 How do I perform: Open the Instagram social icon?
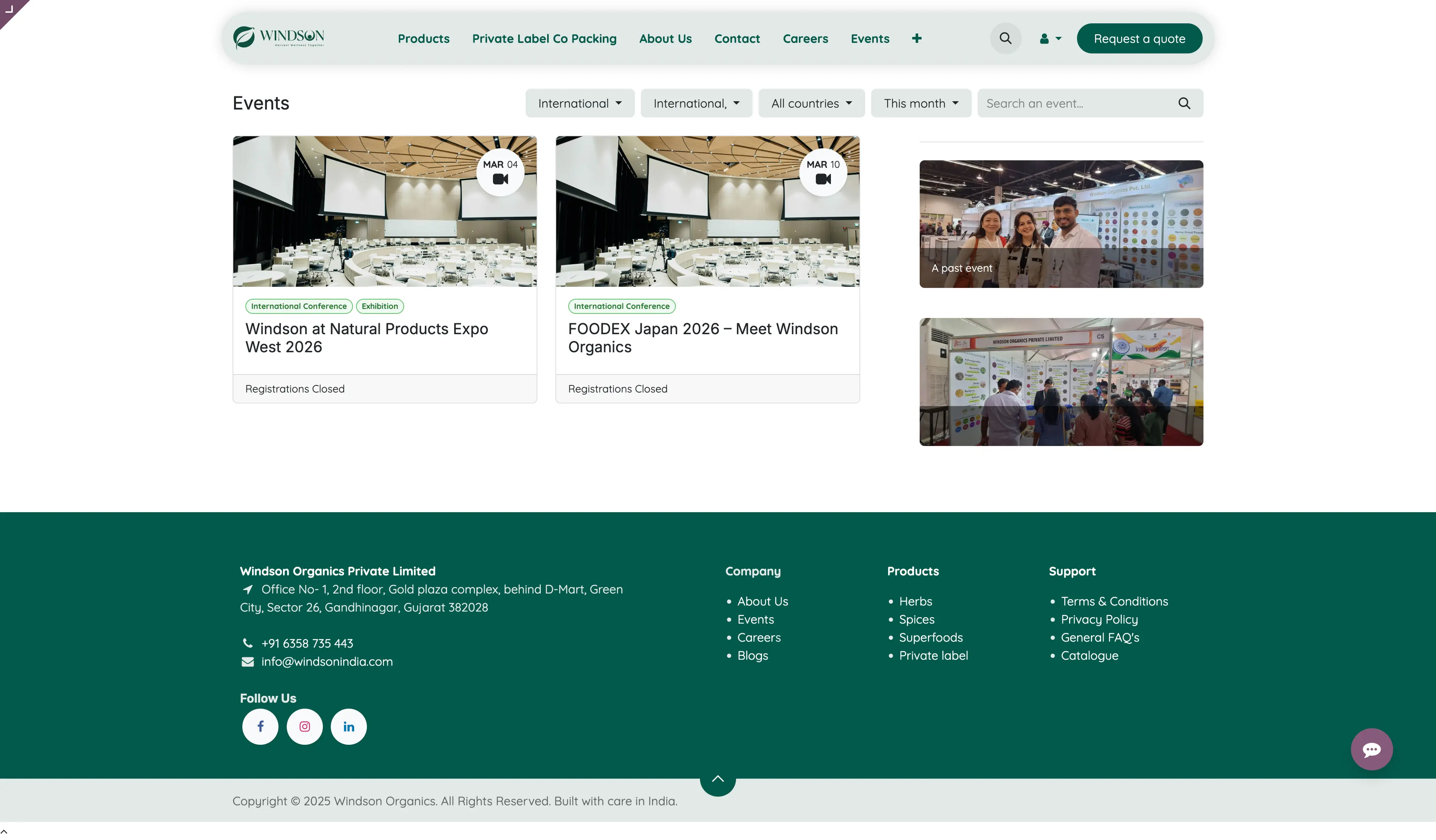coord(304,726)
